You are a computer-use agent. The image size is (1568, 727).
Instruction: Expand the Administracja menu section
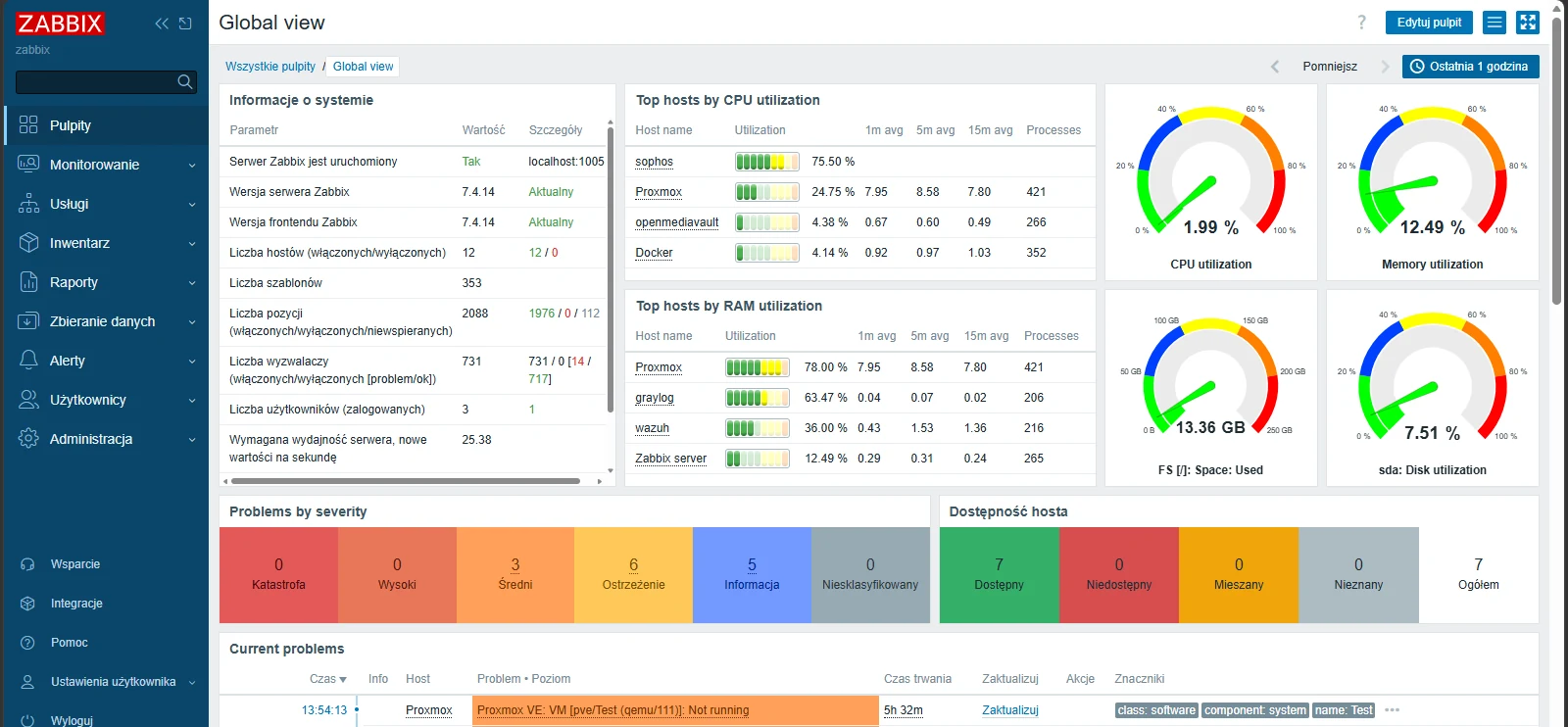click(x=106, y=439)
